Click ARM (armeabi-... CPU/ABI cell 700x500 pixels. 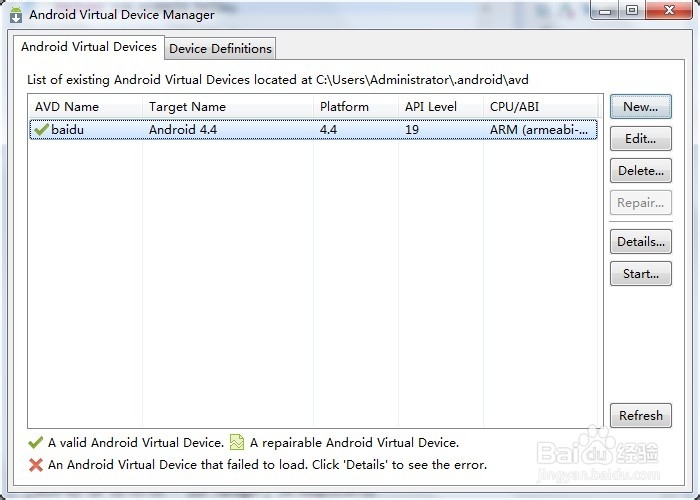point(539,129)
